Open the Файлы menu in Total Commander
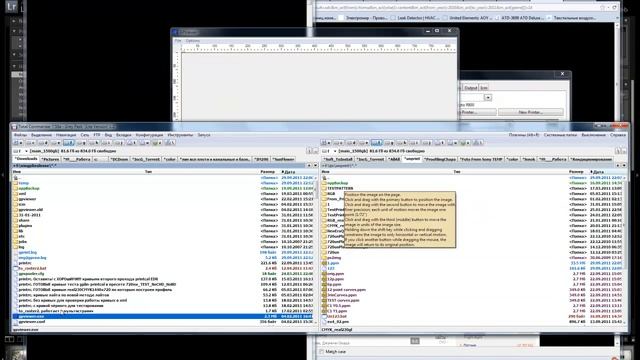The image size is (640, 360). click(x=20, y=135)
